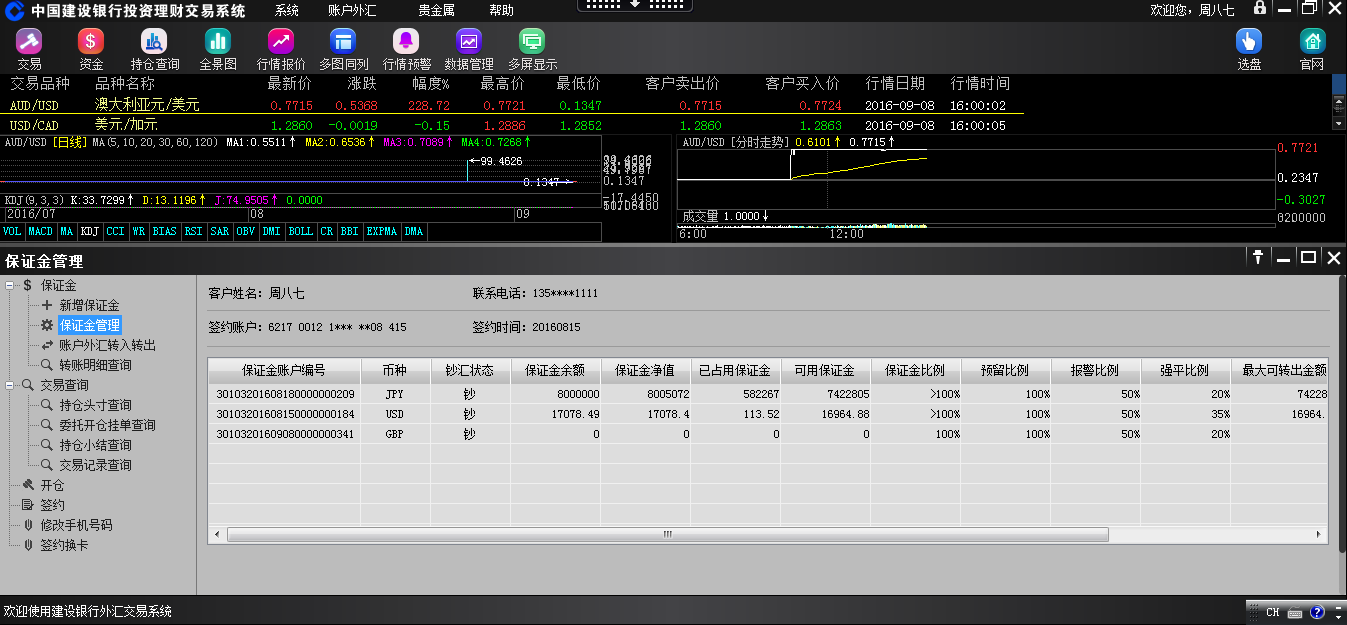The height and width of the screenshot is (625, 1347).
Task: Open the 账户外汇 menu
Action: pyautogui.click(x=352, y=10)
